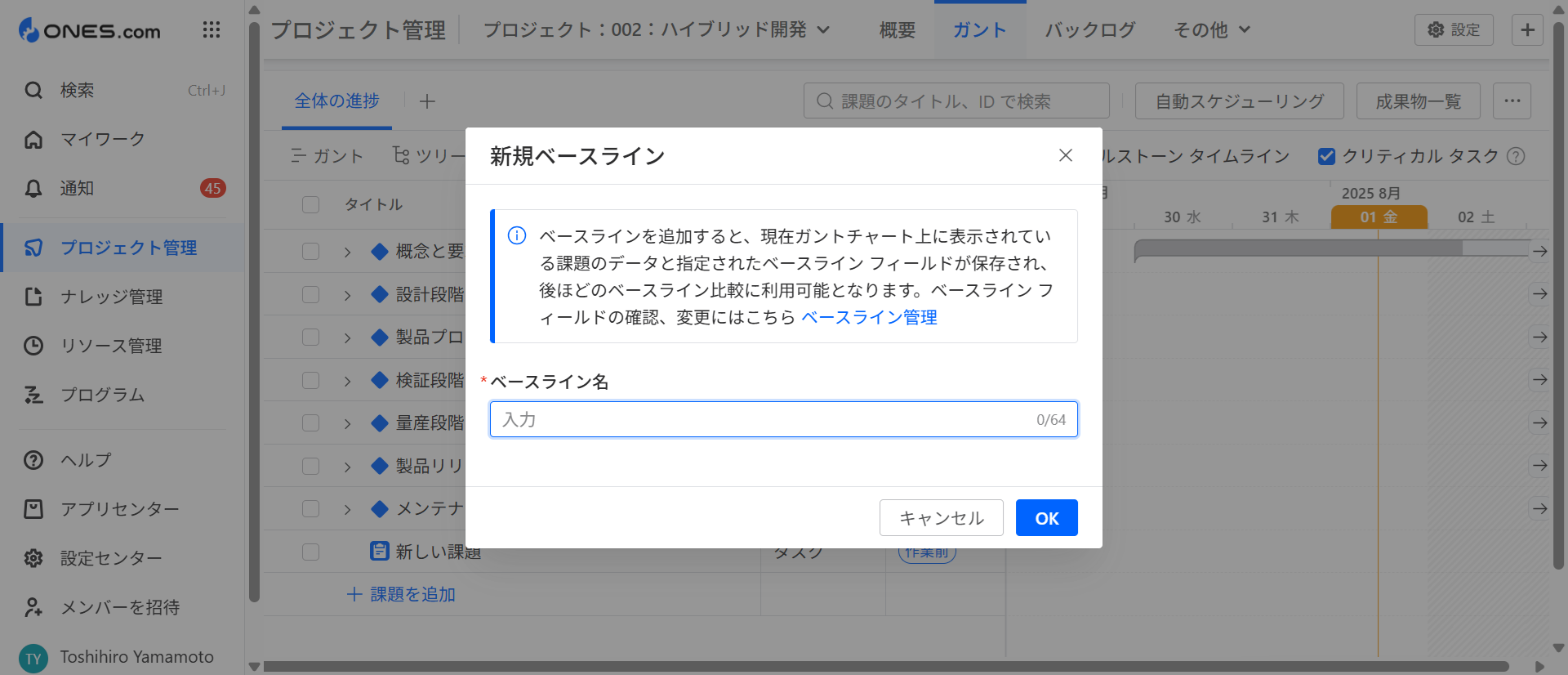This screenshot has width=1568, height=675.
Task: Select the project management sidebar icon
Action: 33,248
